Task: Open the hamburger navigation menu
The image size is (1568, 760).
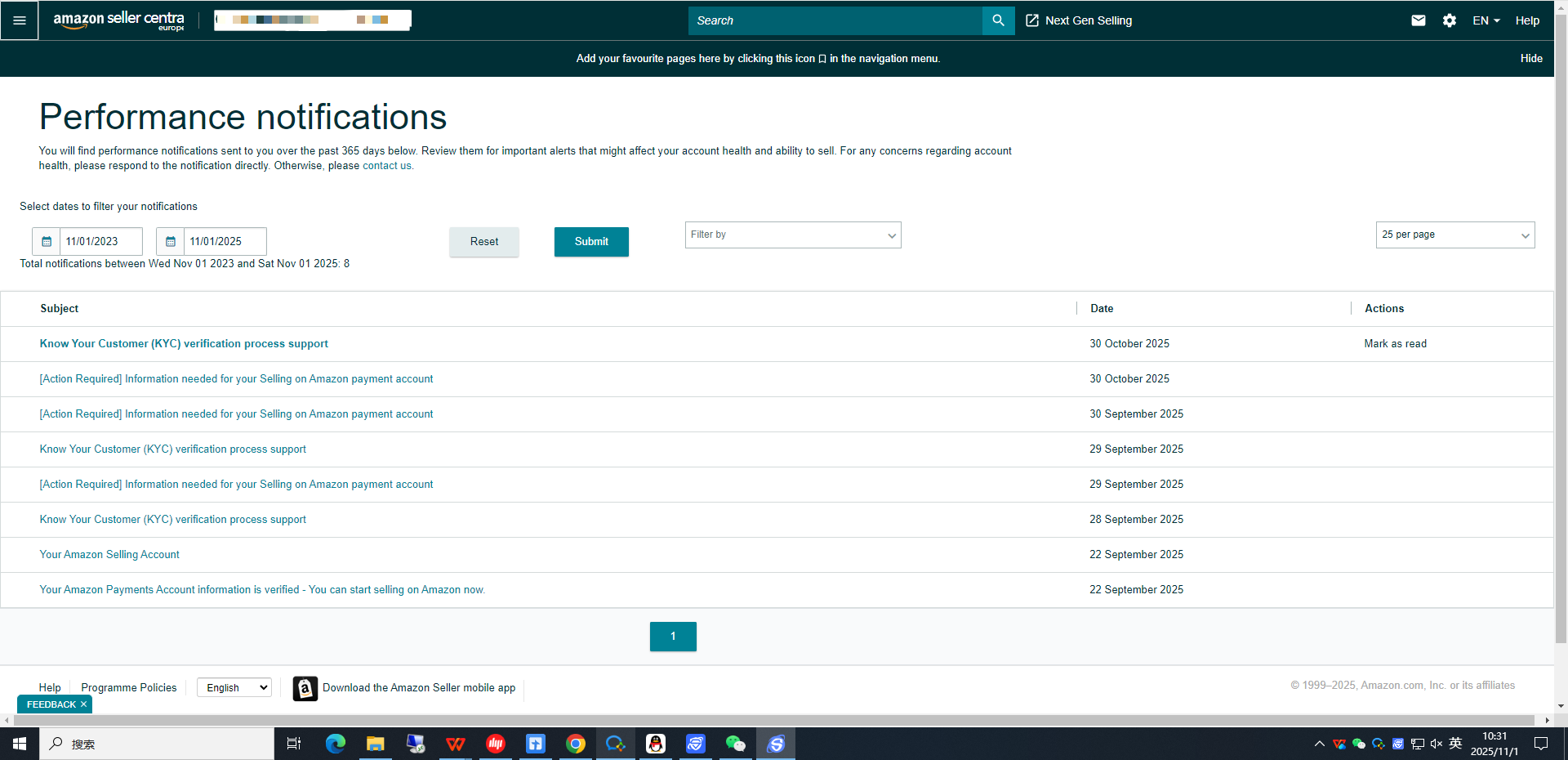Action: point(20,20)
